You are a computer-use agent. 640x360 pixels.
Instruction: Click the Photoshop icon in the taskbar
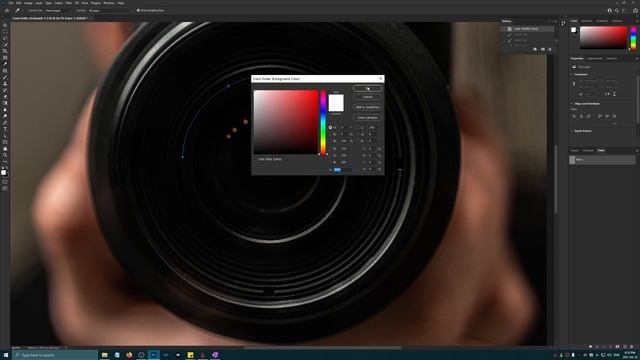(x=153, y=355)
